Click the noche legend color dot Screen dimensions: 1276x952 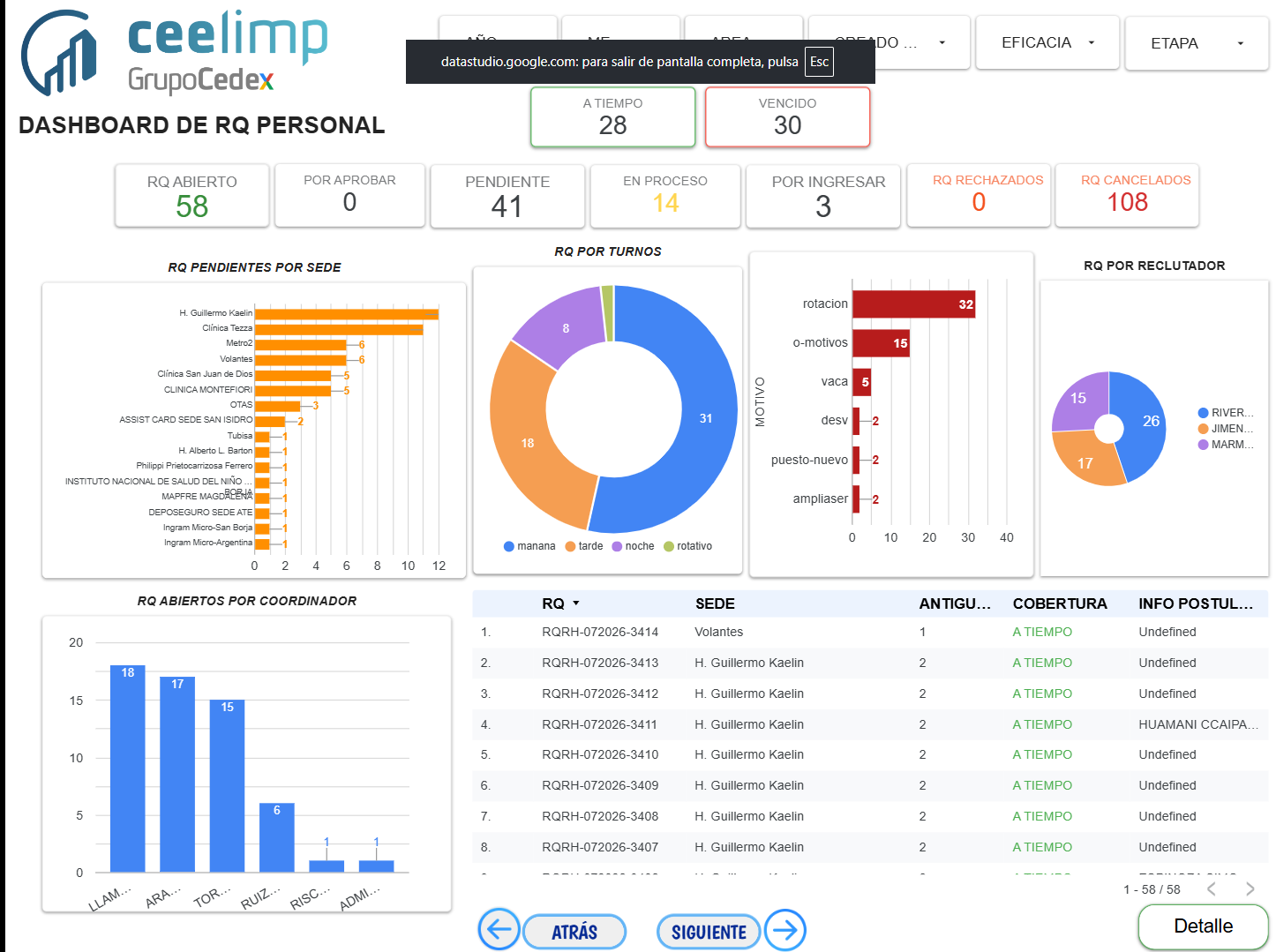click(x=617, y=546)
